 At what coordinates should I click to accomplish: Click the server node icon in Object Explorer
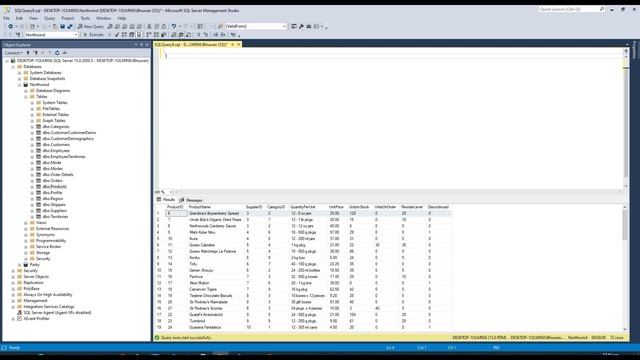[x=13, y=60]
